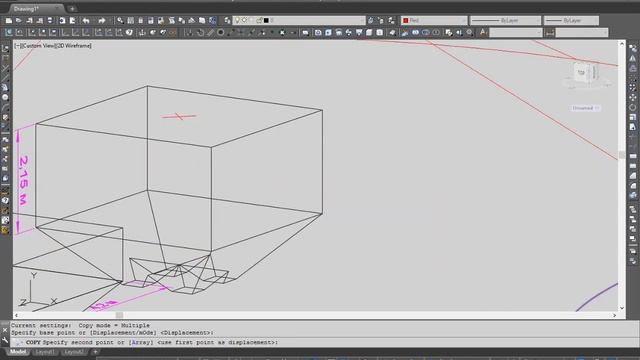Click the horizontal scrollbar right arrow
This screenshot has height=360, width=640.
(614, 315)
